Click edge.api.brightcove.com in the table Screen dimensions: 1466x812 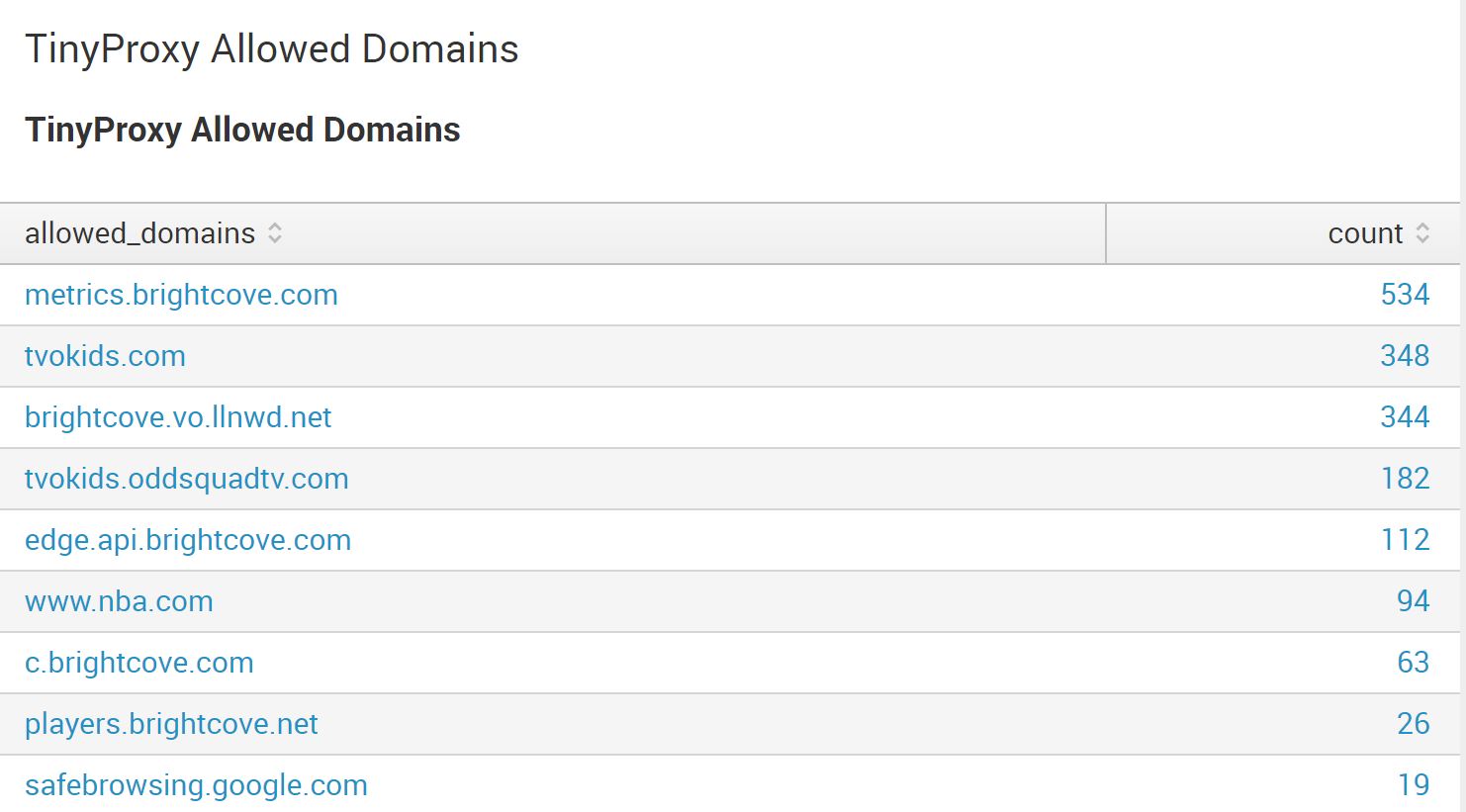pyautogui.click(x=188, y=540)
